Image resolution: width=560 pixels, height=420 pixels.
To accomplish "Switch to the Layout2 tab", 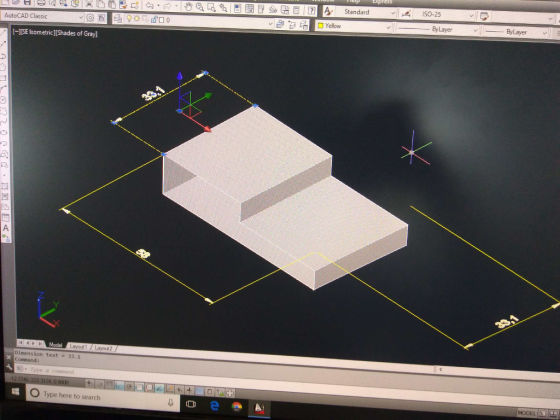I will 103,348.
